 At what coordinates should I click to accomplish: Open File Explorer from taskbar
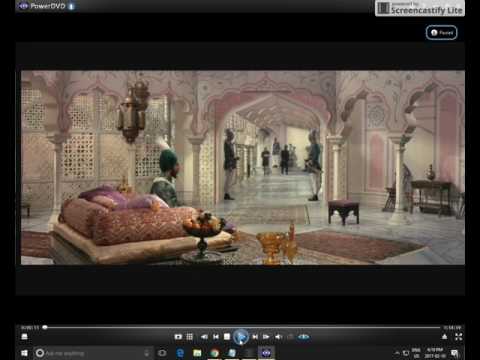click(197, 353)
